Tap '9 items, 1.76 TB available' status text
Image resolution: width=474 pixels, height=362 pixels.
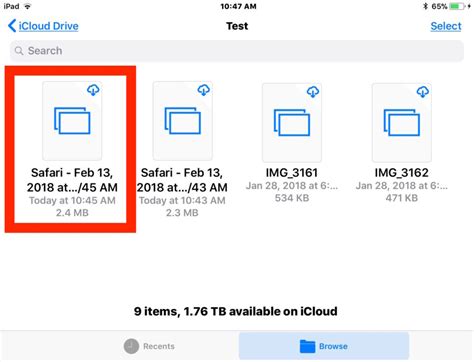[x=236, y=311]
